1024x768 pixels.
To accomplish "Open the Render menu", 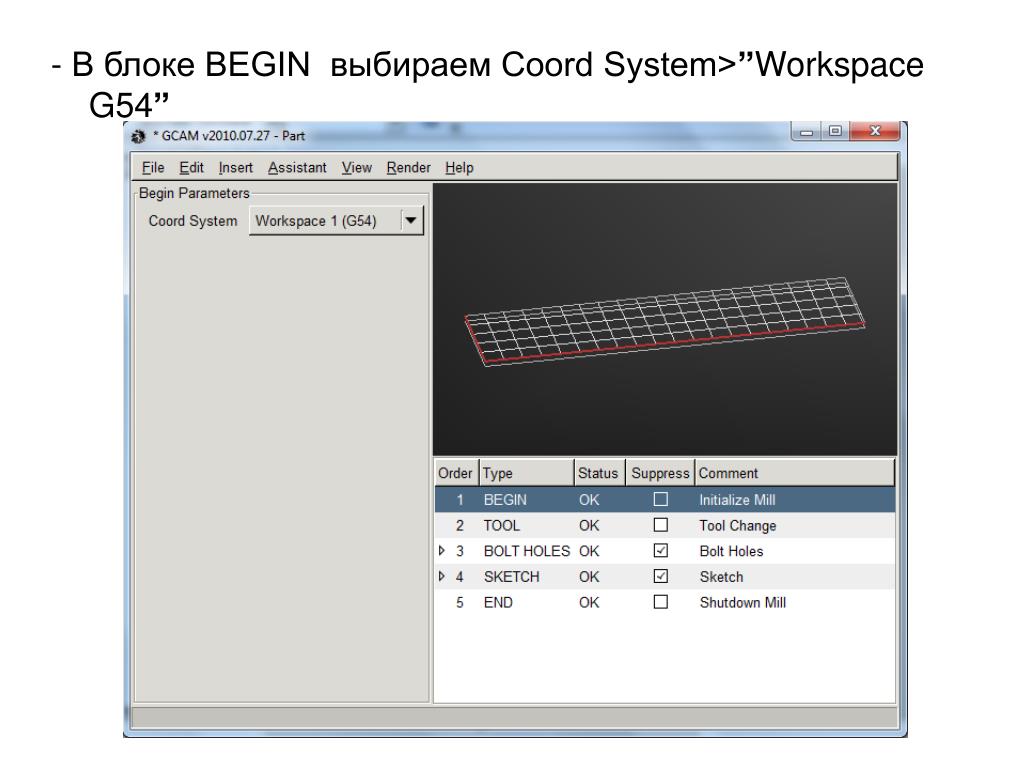I will tap(408, 168).
